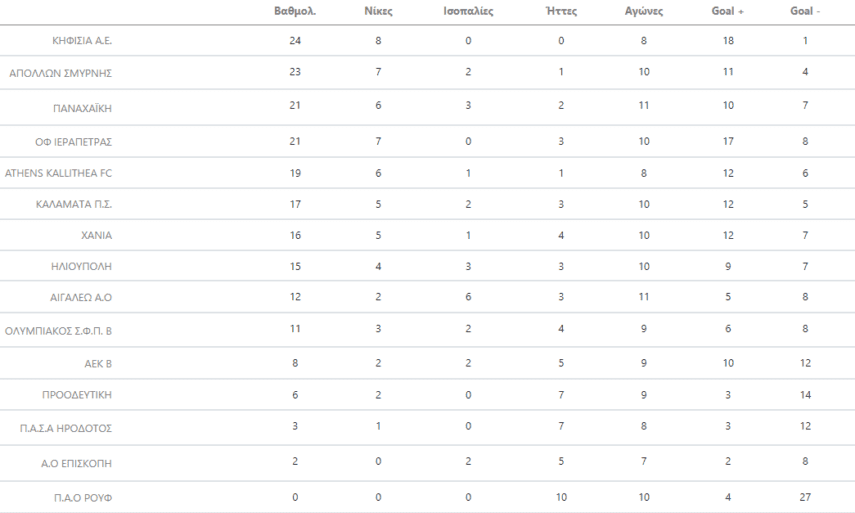Click the Goal + column header

(727, 15)
